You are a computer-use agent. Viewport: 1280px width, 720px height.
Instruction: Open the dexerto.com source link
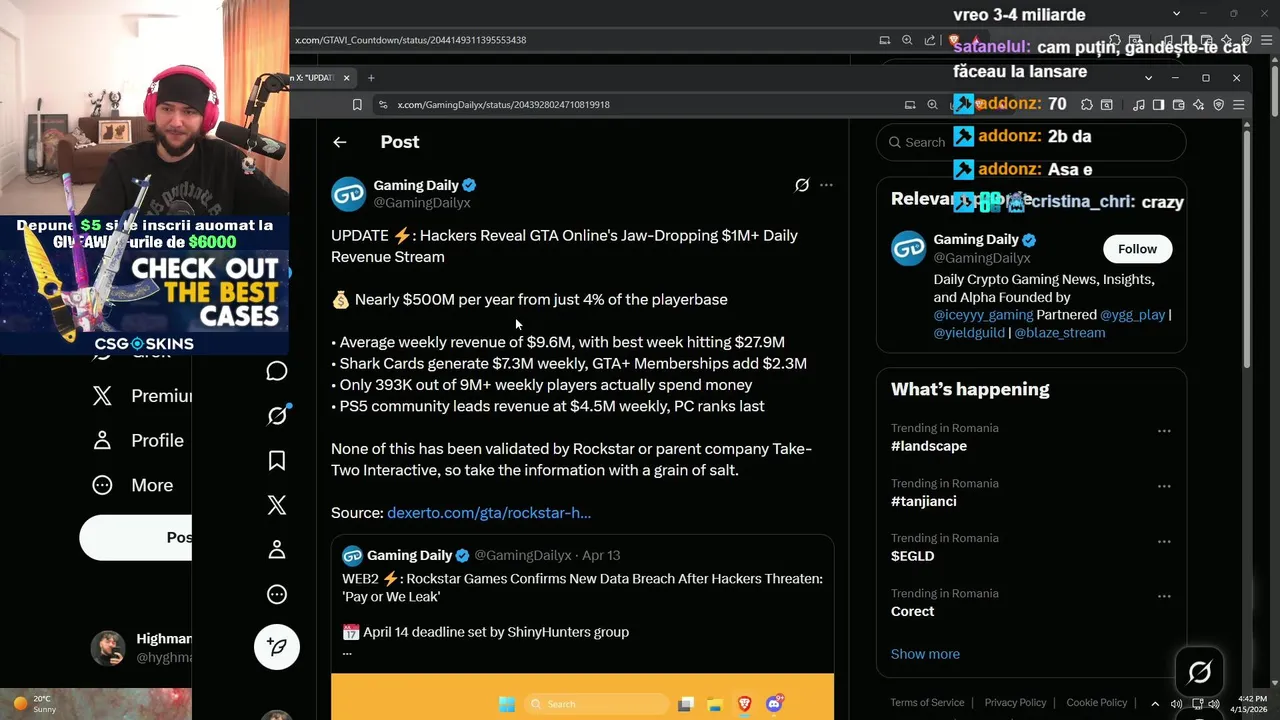pyautogui.click(x=489, y=513)
